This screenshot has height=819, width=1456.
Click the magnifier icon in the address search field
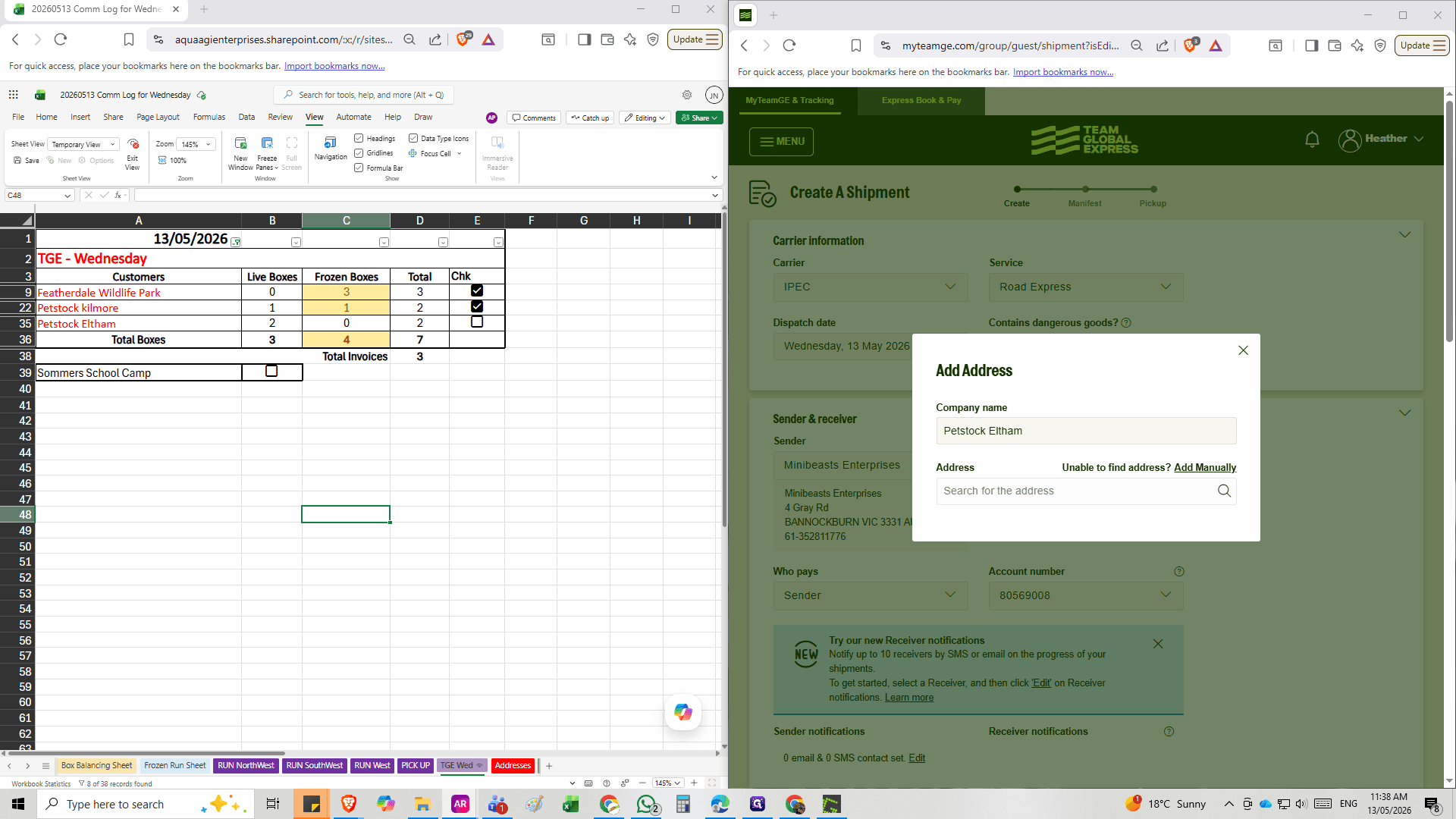[1224, 491]
